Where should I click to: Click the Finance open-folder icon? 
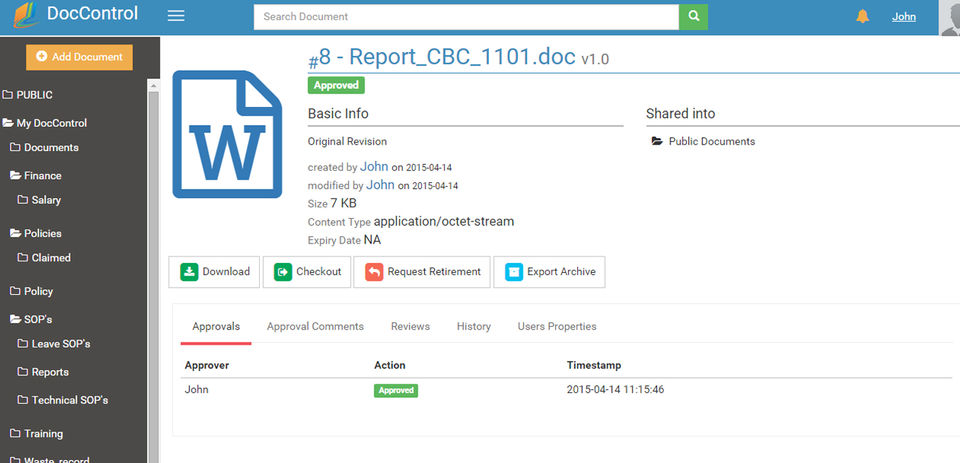click(15, 176)
